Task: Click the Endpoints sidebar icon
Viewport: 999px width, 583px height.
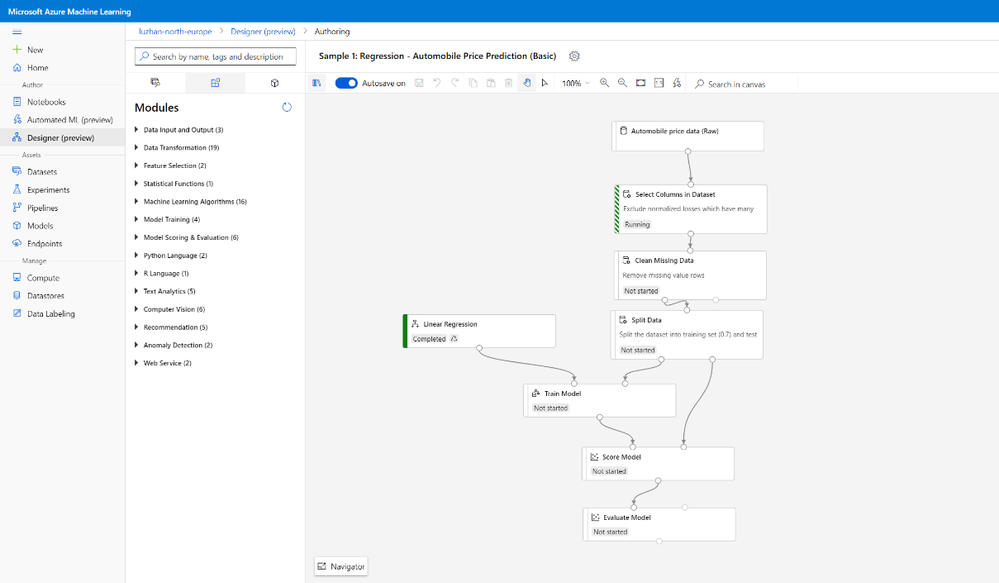Action: tap(17, 243)
